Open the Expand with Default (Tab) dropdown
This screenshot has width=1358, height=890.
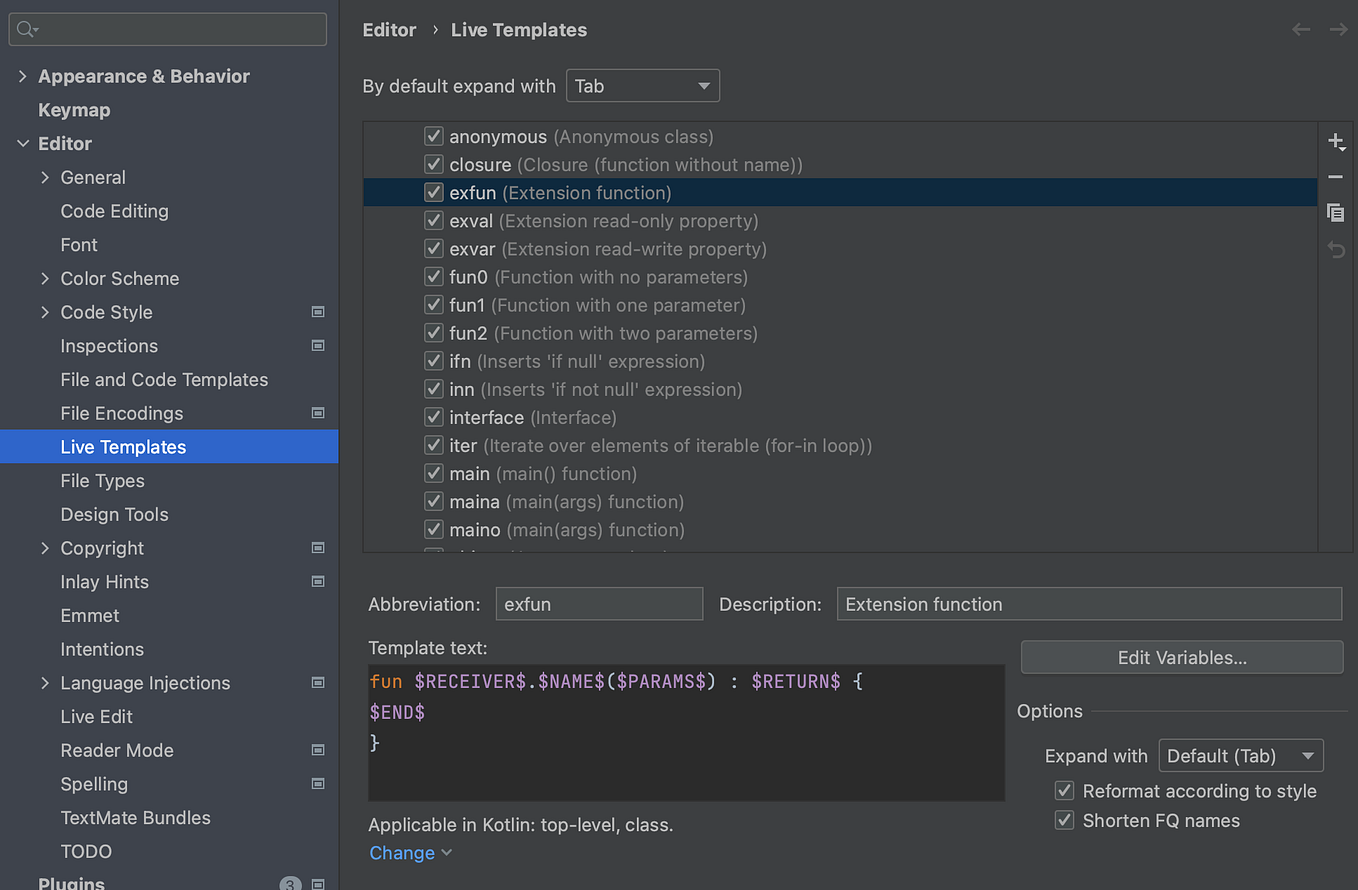(1240, 755)
